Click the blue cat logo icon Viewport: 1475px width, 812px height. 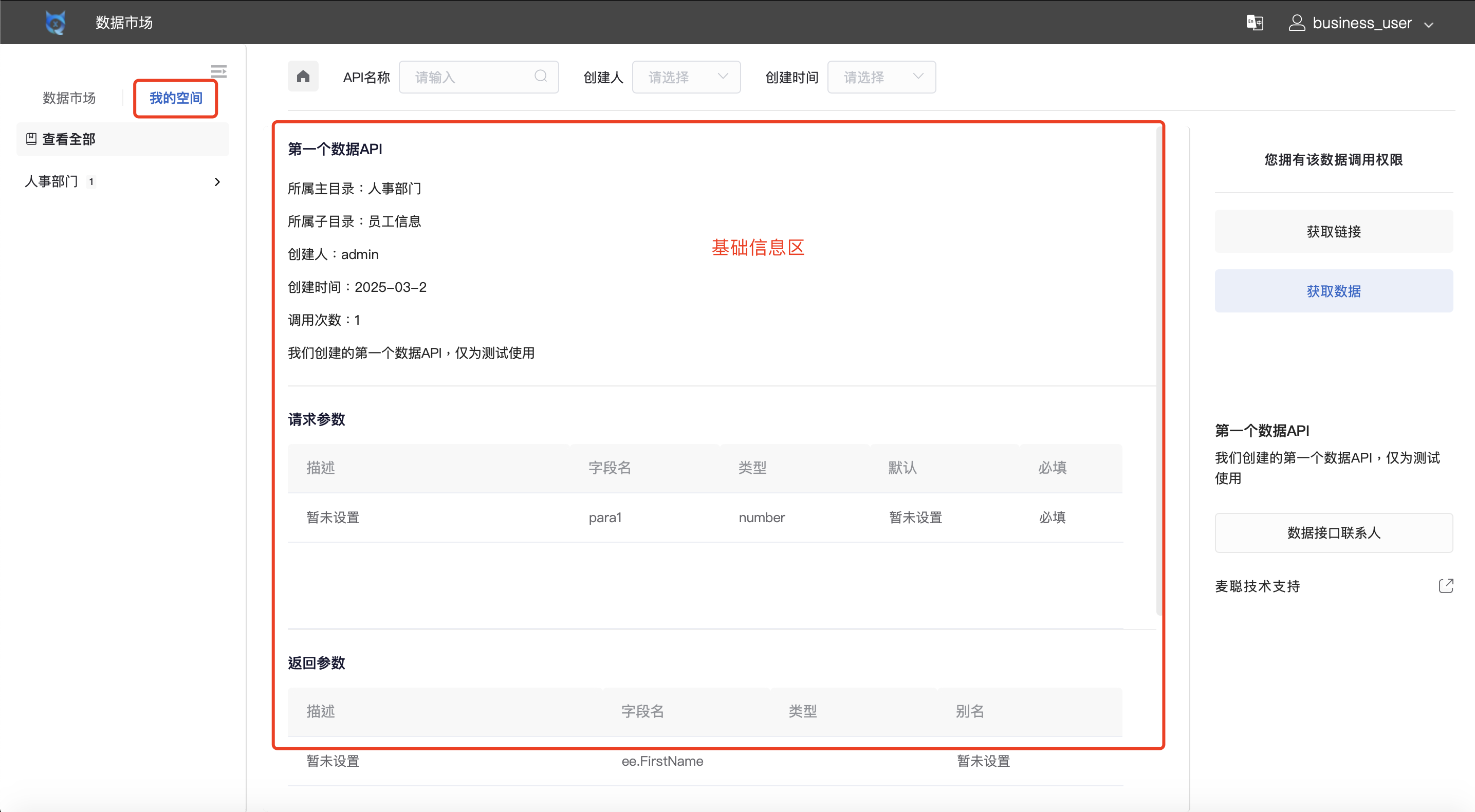point(55,23)
